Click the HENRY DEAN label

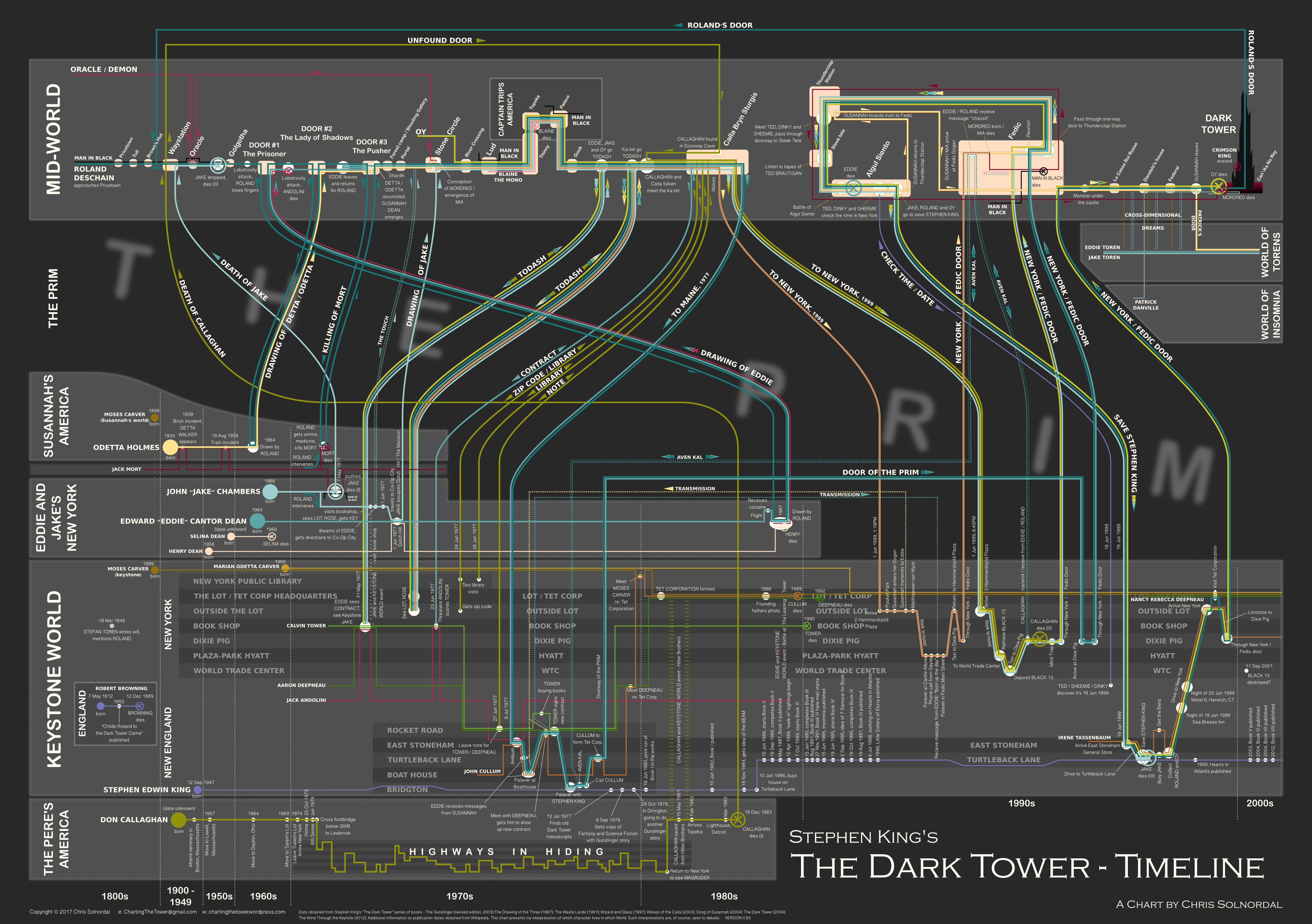186,551
